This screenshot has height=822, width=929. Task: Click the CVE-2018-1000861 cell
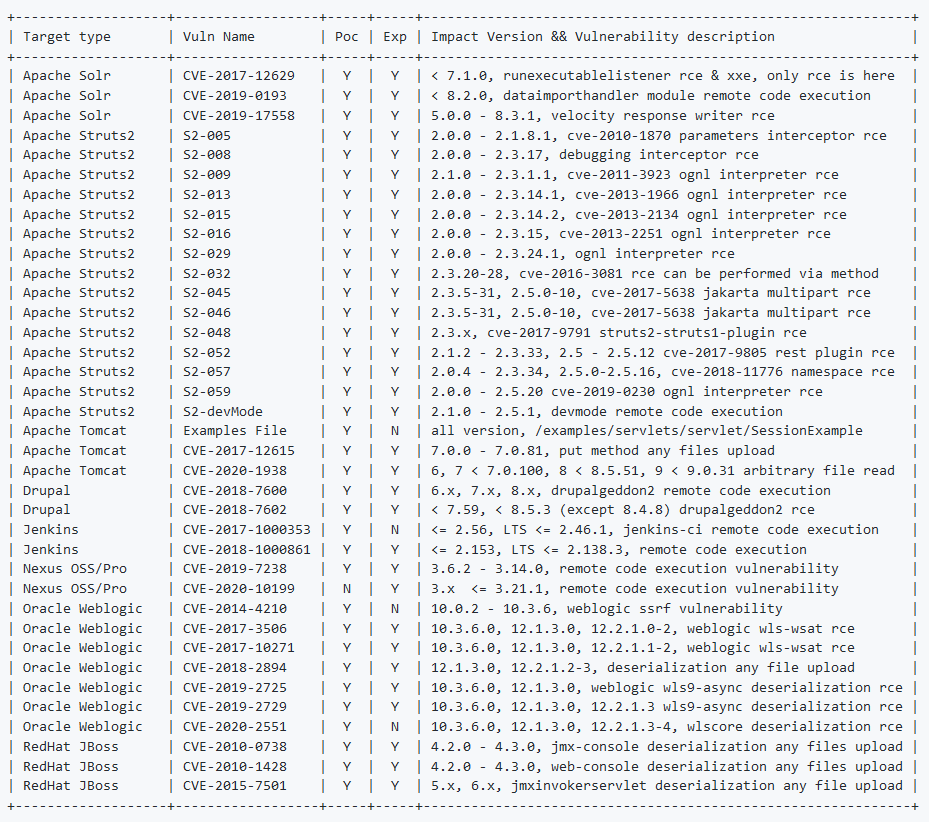coord(246,550)
